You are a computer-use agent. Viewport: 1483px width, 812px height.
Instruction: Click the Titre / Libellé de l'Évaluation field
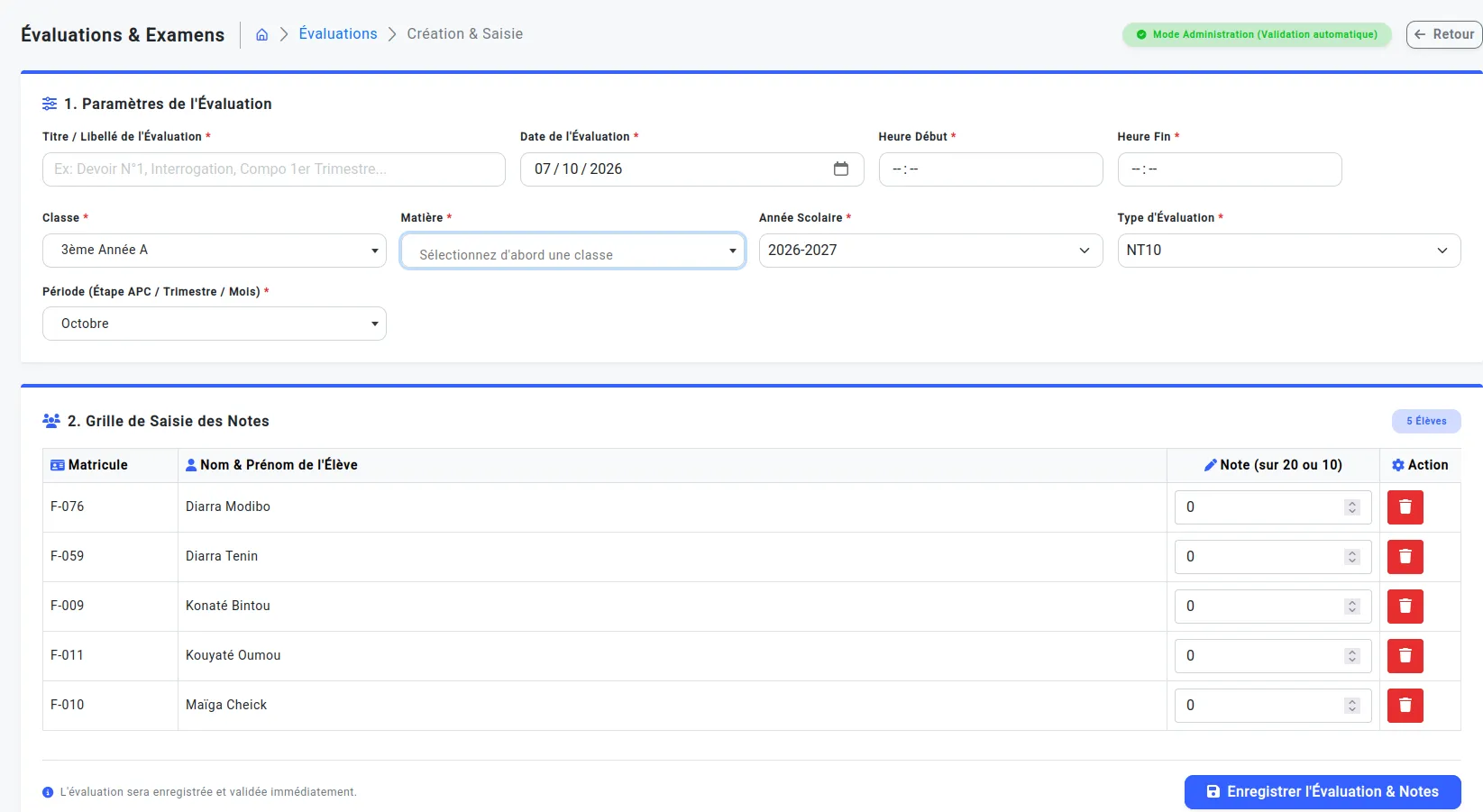274,169
